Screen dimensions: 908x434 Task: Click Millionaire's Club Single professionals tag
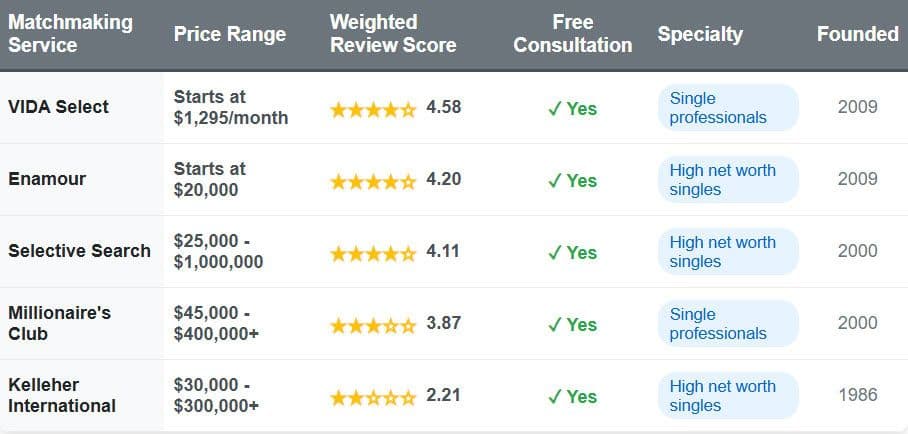(x=727, y=324)
